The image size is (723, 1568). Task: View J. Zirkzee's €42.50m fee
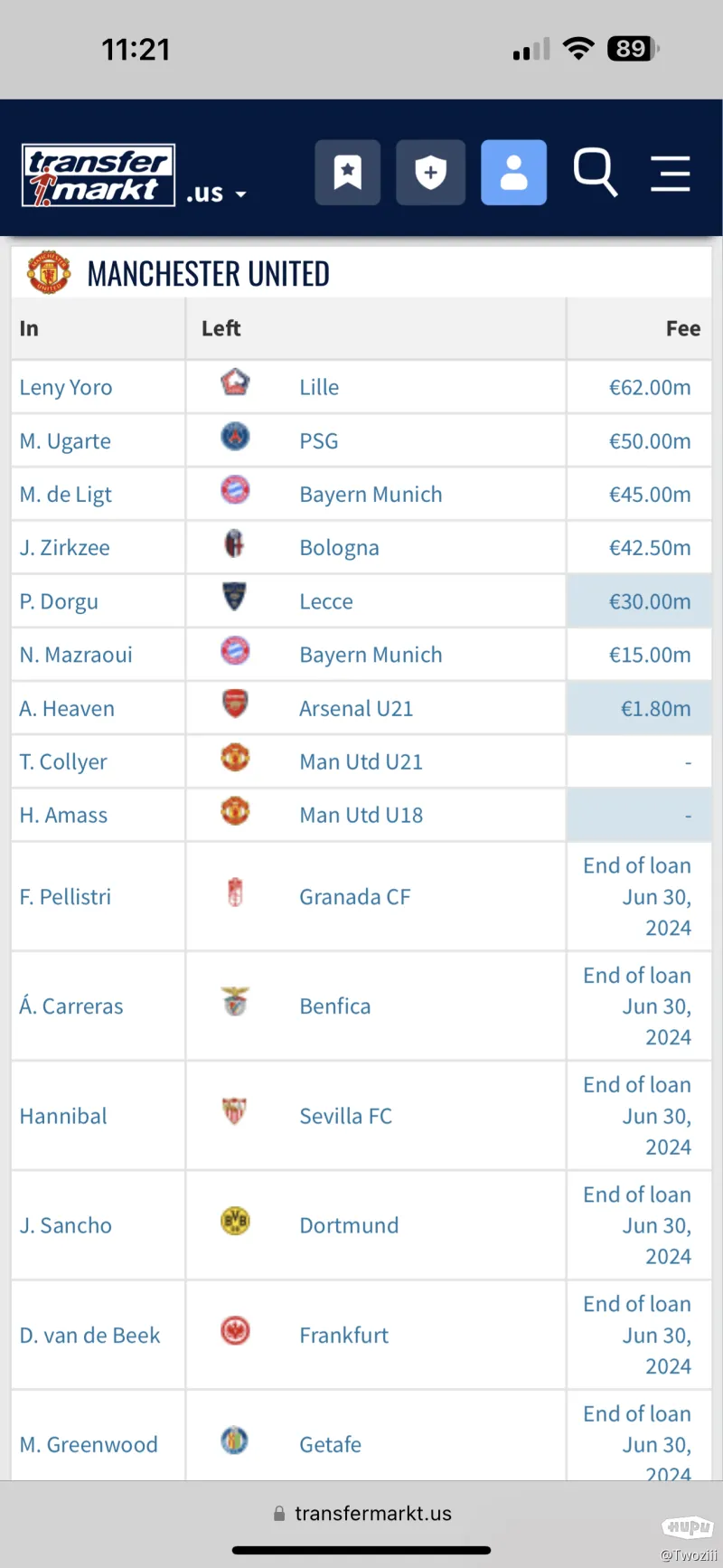(649, 548)
